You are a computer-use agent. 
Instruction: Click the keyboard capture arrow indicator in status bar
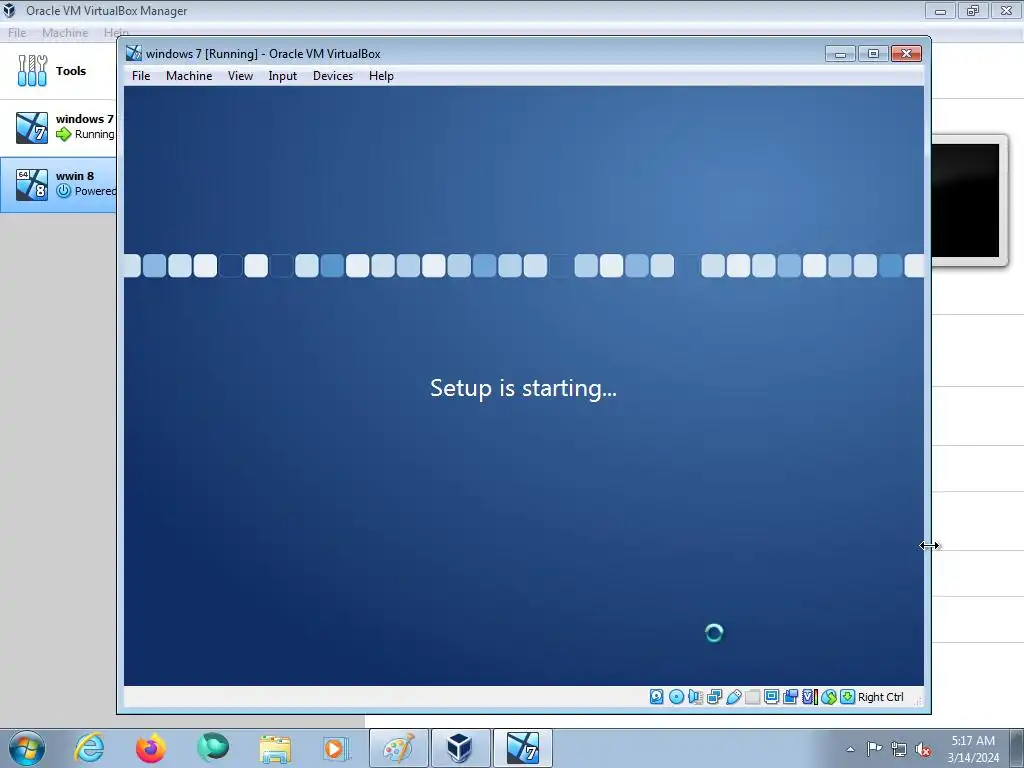point(848,697)
